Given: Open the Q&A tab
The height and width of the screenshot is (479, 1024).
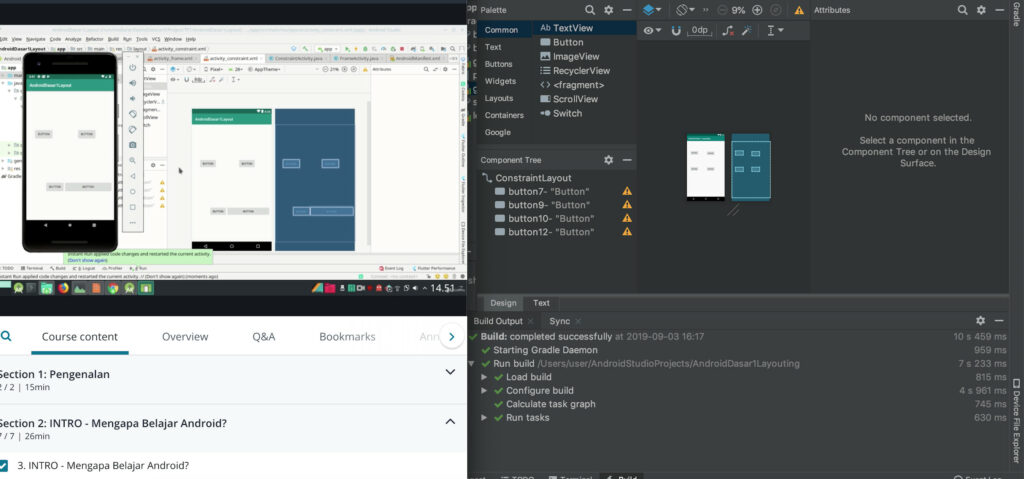Looking at the screenshot, I should [x=263, y=337].
